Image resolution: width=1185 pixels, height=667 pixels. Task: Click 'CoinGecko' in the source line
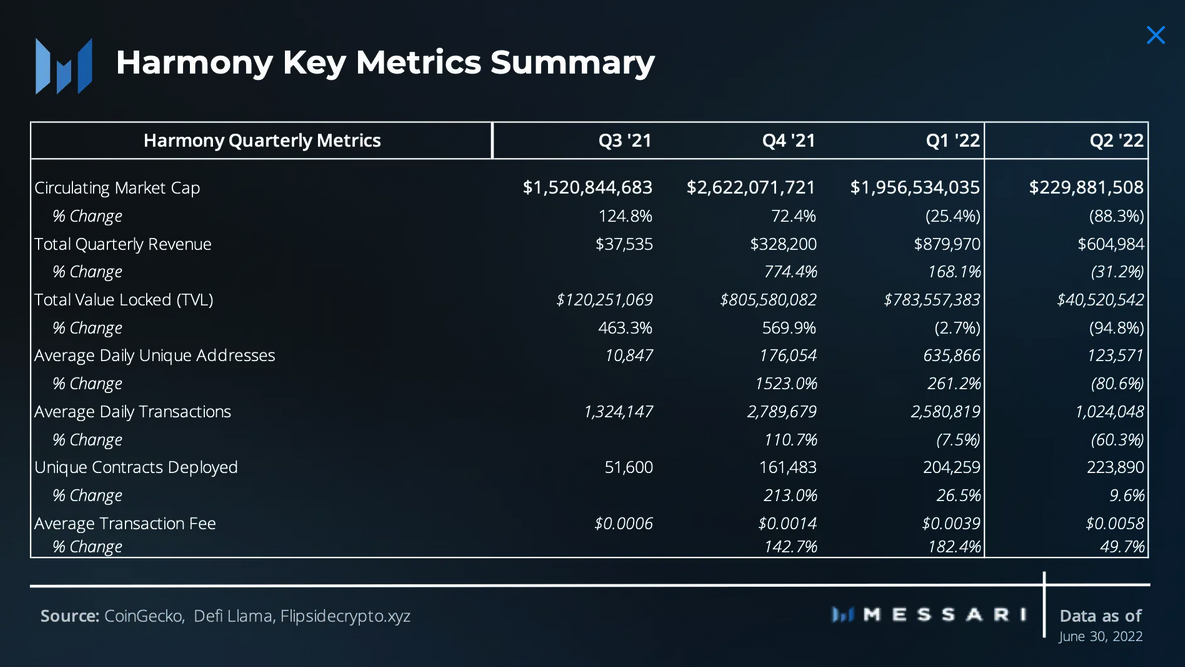pyautogui.click(x=144, y=616)
